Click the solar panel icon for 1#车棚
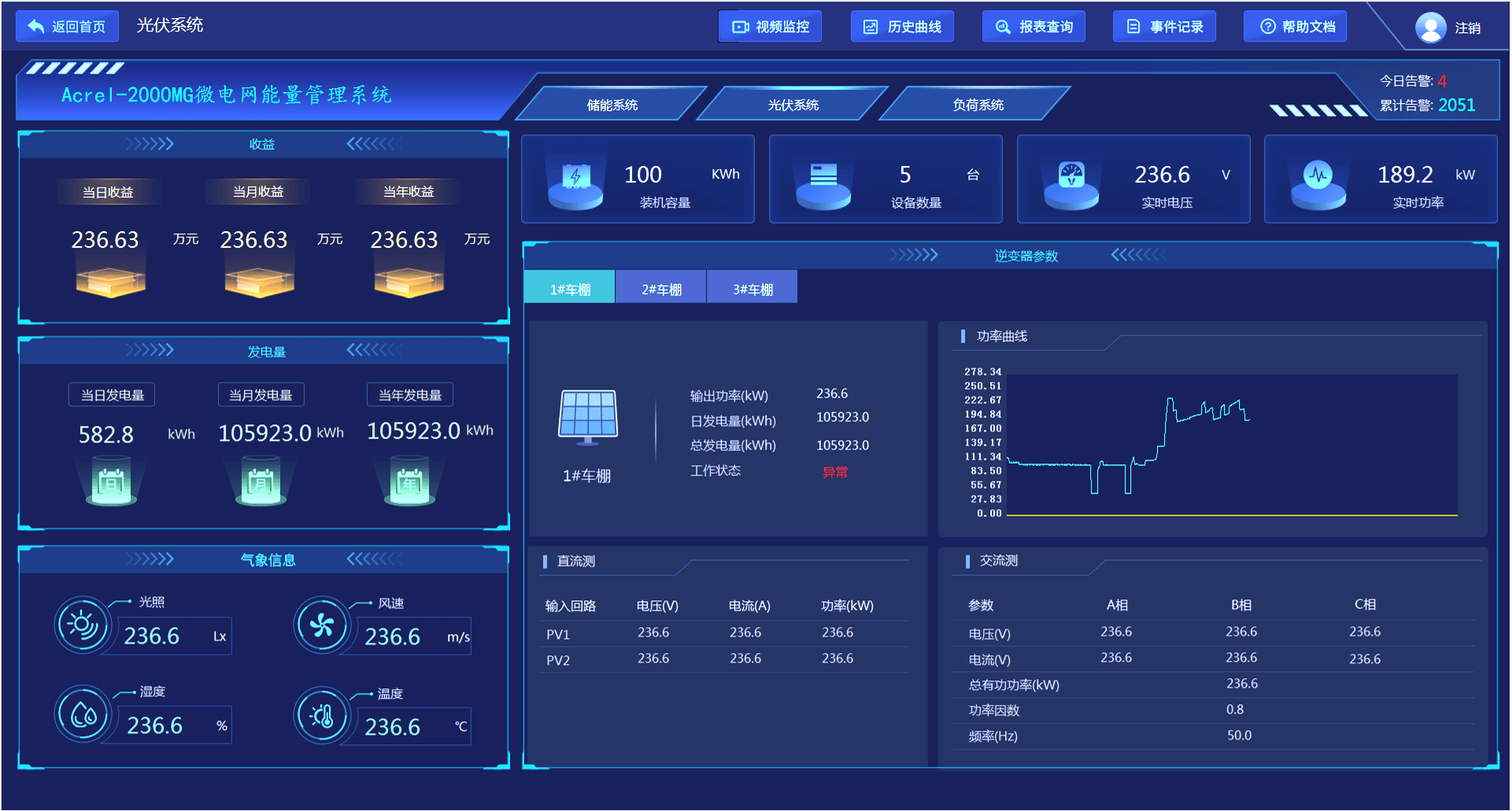This screenshot has width=1512, height=811. [587, 416]
